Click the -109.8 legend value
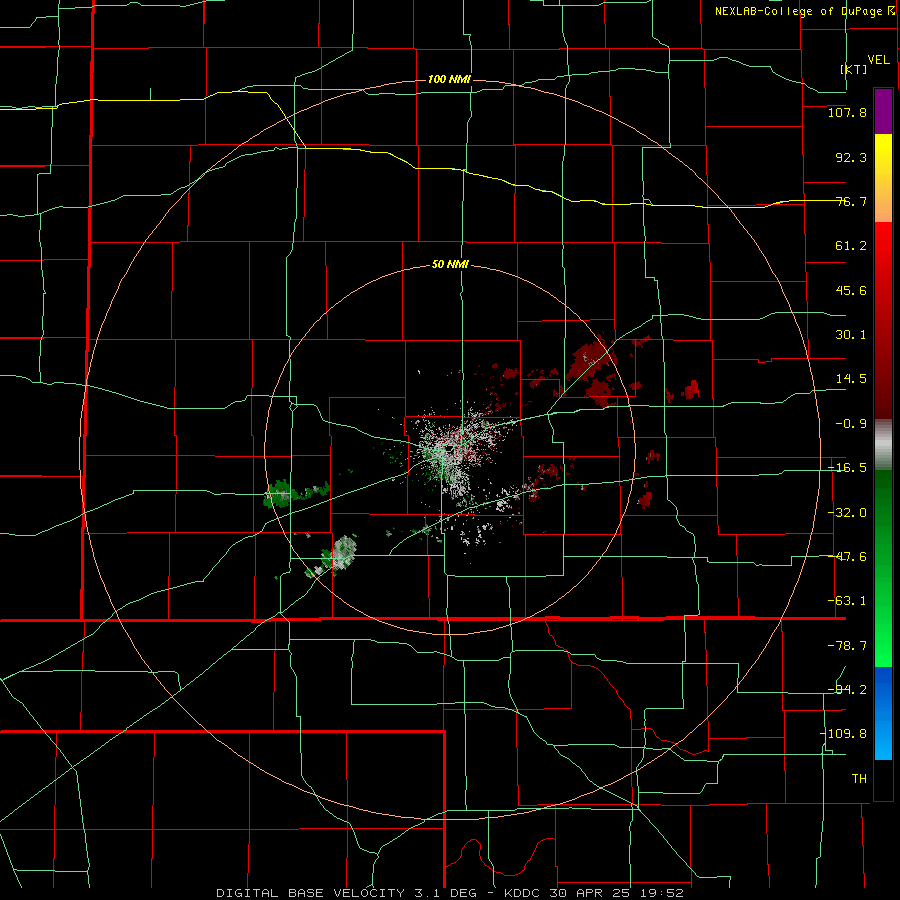Viewport: 900px width, 900px height. 843,734
